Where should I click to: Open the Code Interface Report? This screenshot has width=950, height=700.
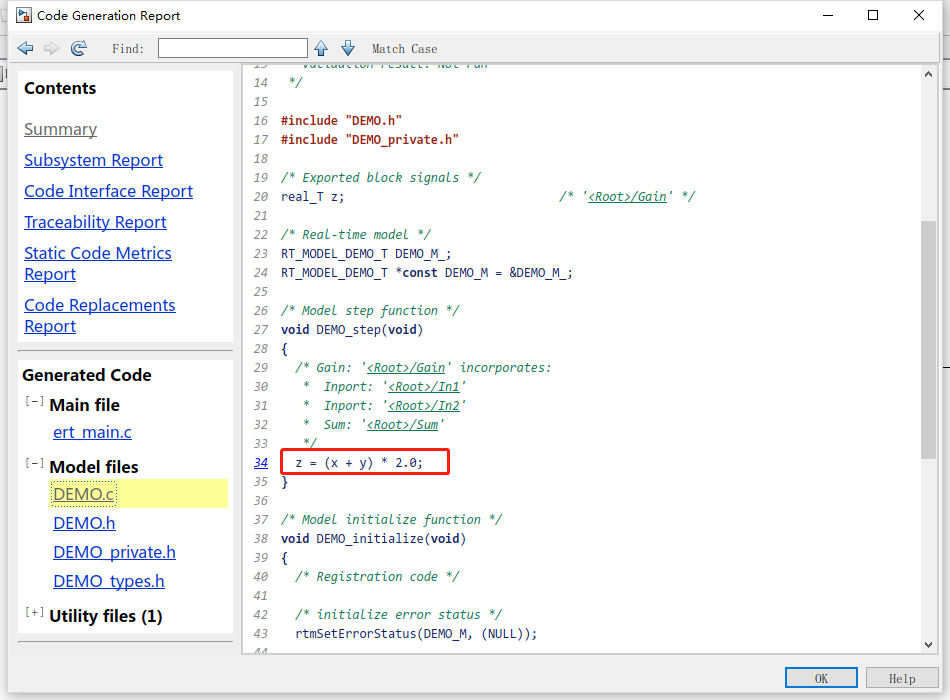click(x=108, y=191)
